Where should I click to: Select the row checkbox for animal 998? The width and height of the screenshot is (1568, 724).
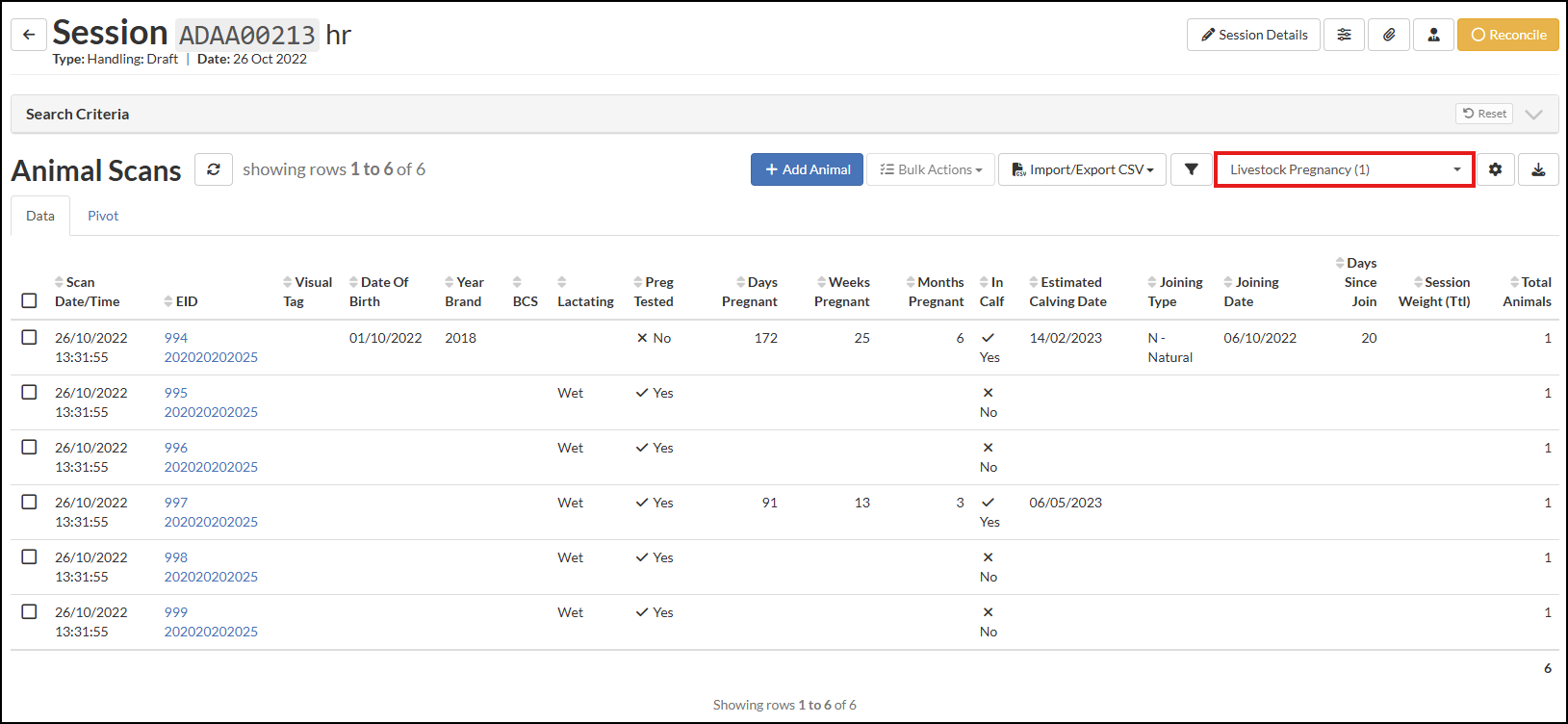tap(29, 556)
